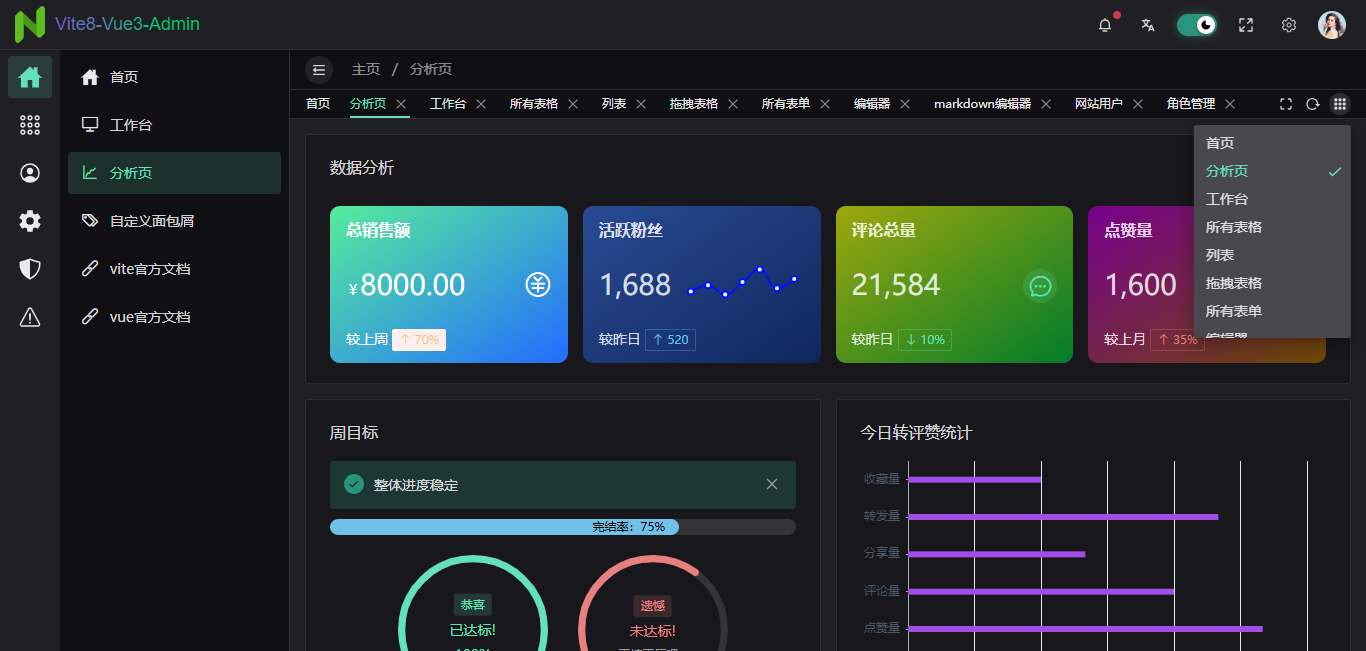Close the 工作台 tab

pyautogui.click(x=481, y=104)
